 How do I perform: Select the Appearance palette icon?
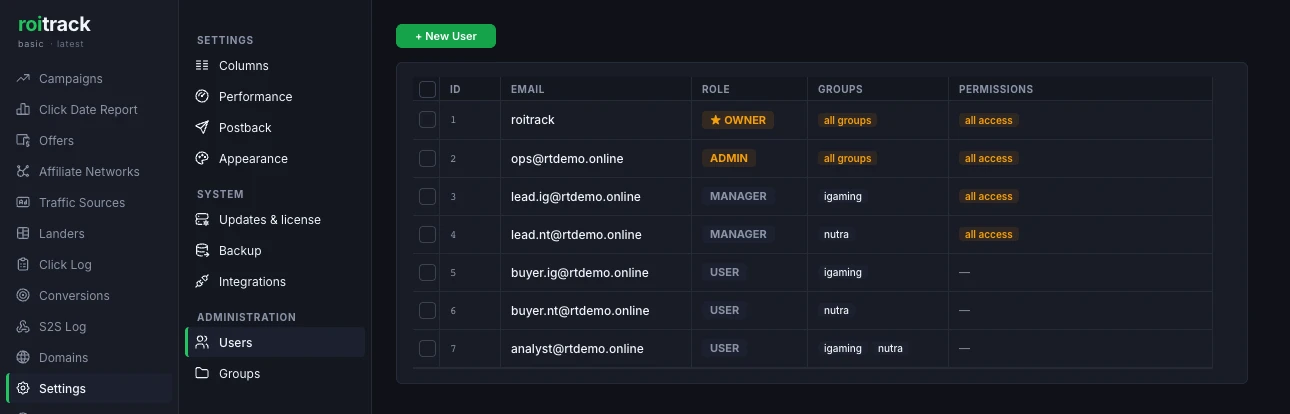coord(202,159)
